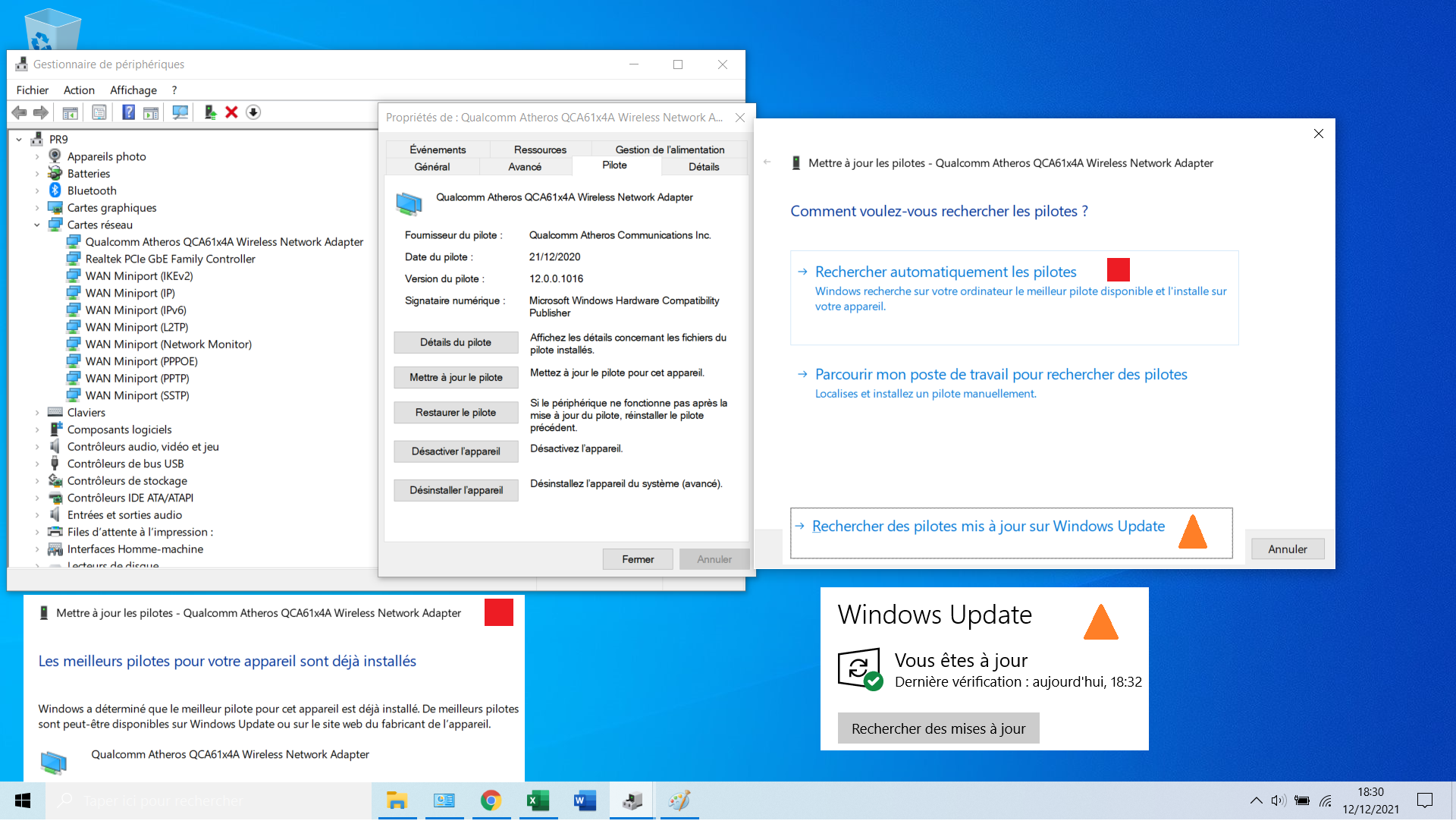Collapse the Cartes réseau category

coord(37,225)
